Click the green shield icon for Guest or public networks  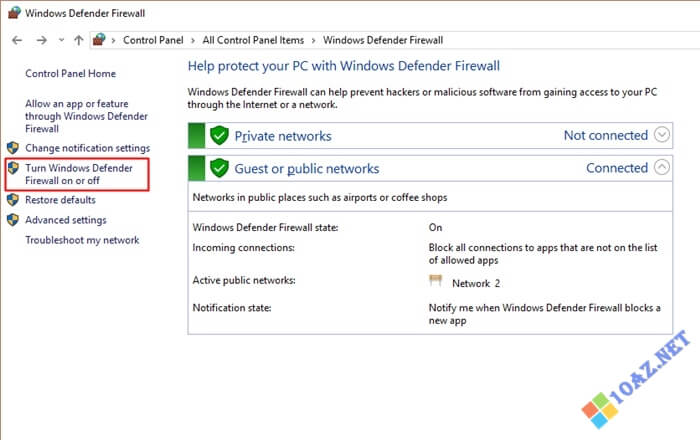tap(219, 168)
